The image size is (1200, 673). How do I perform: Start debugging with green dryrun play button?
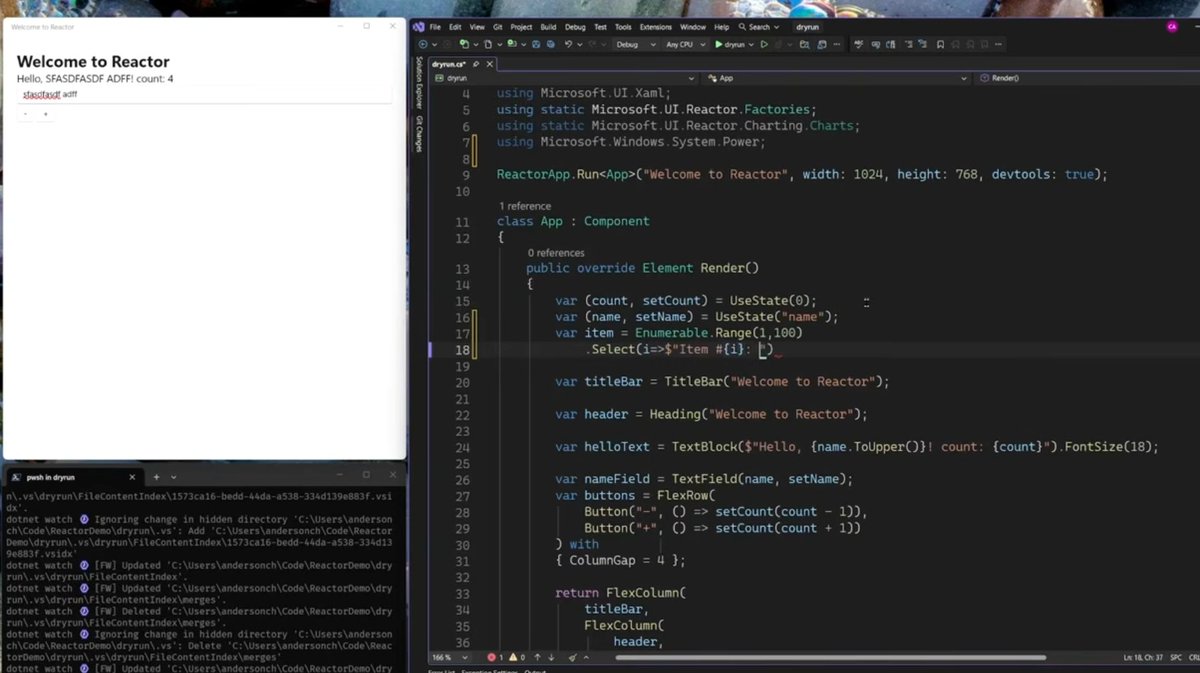tap(732, 45)
